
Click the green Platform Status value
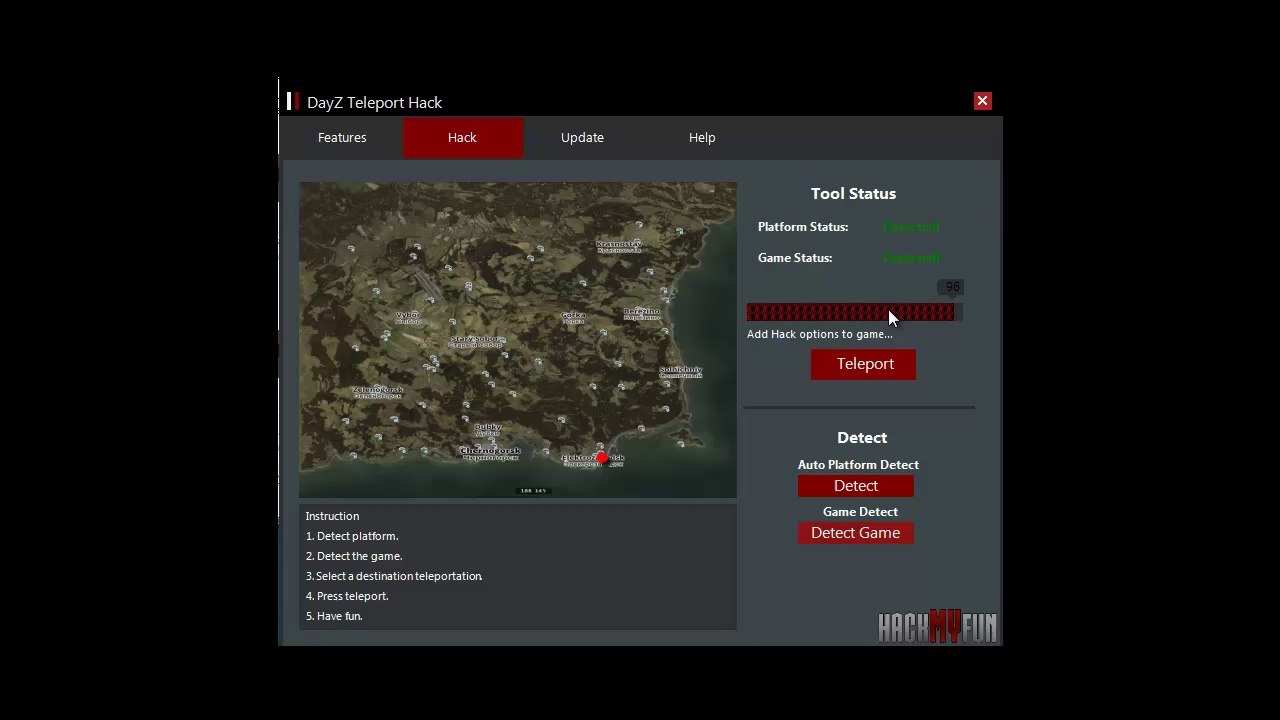click(911, 227)
